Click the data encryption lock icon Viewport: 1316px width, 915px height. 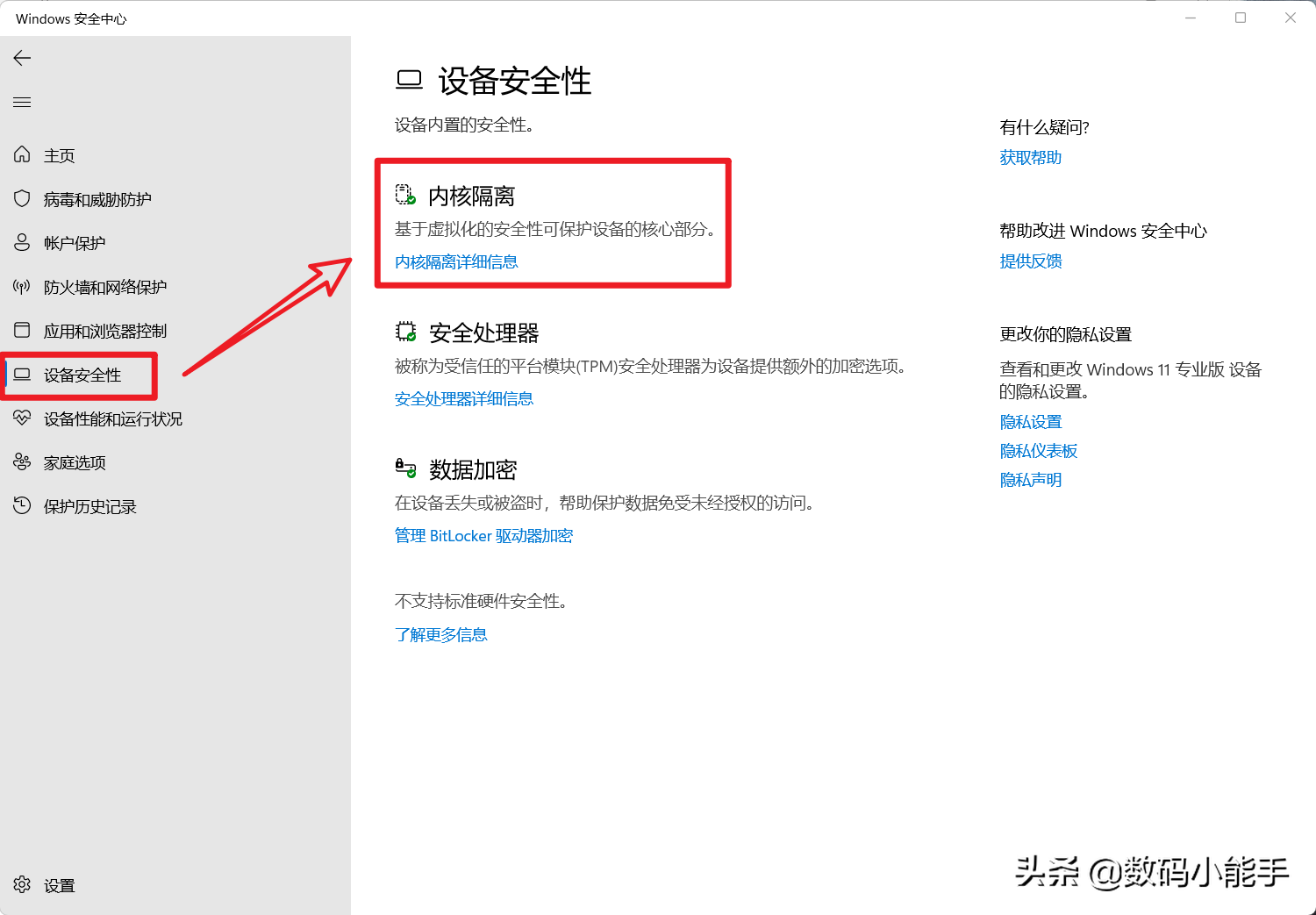point(405,468)
